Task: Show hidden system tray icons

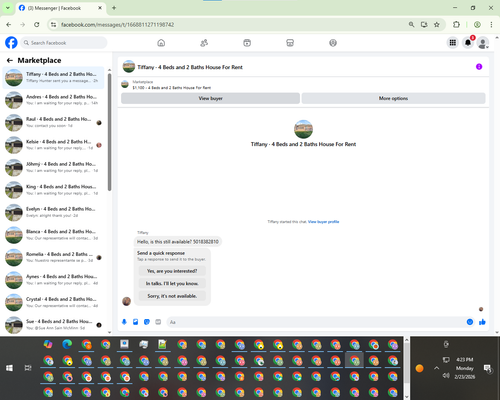Action: click(436, 368)
